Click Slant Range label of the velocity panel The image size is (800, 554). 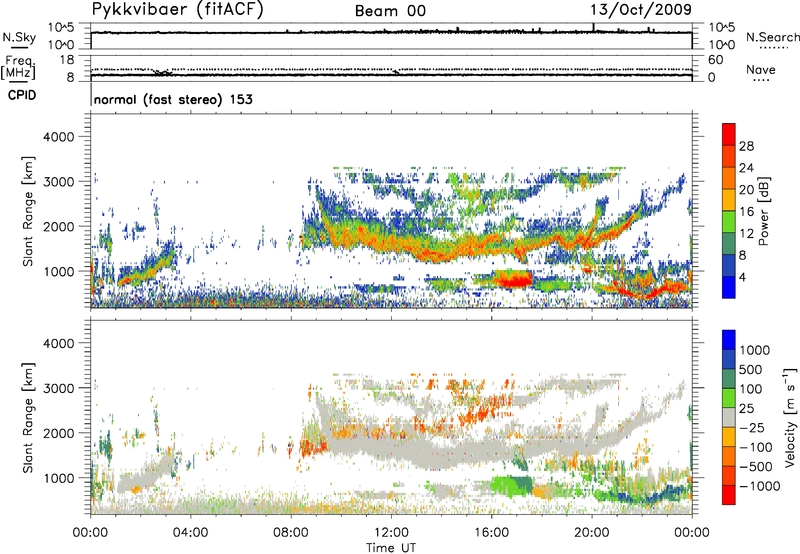28,418
